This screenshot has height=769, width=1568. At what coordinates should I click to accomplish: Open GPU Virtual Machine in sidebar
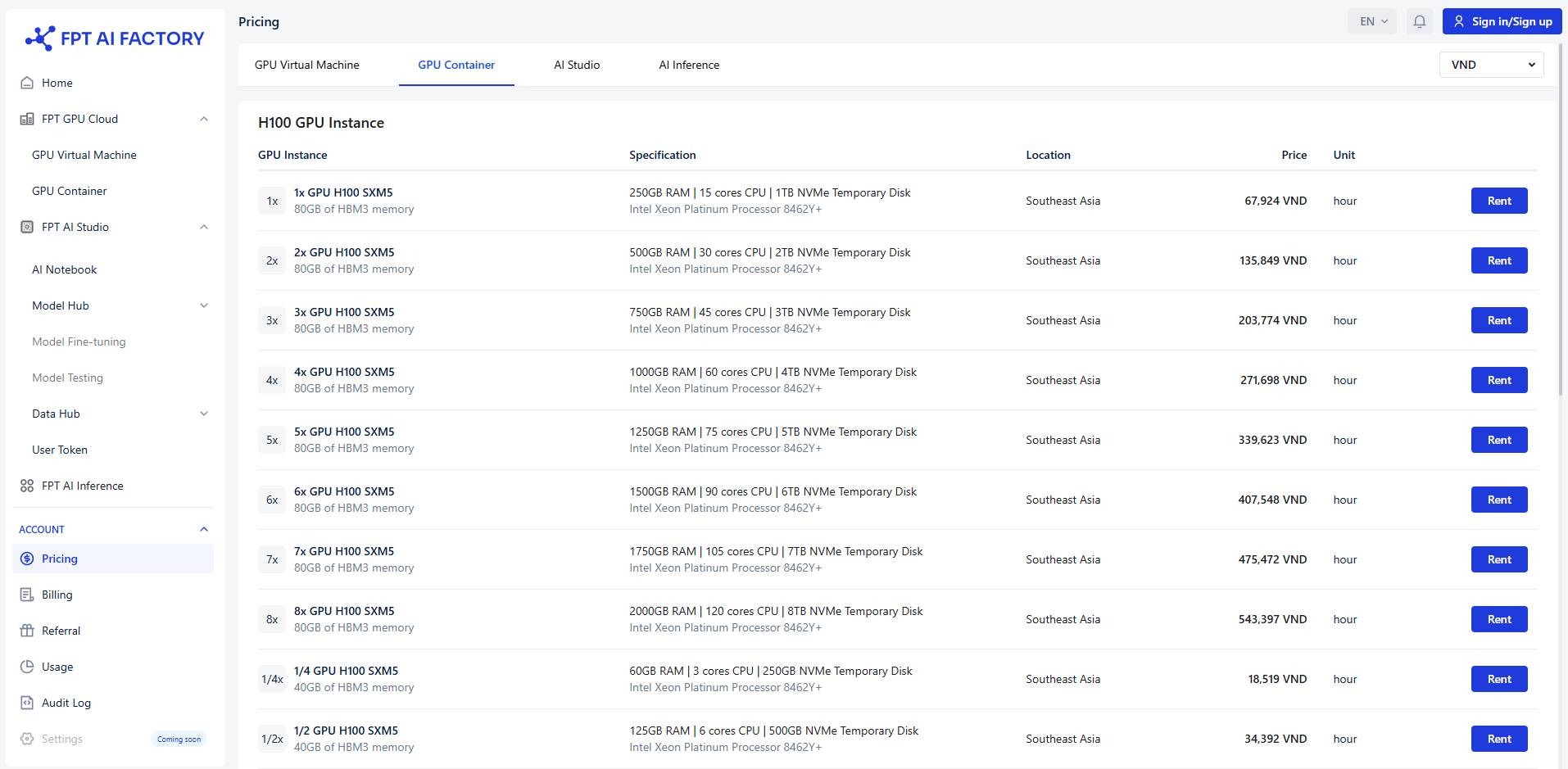(84, 155)
